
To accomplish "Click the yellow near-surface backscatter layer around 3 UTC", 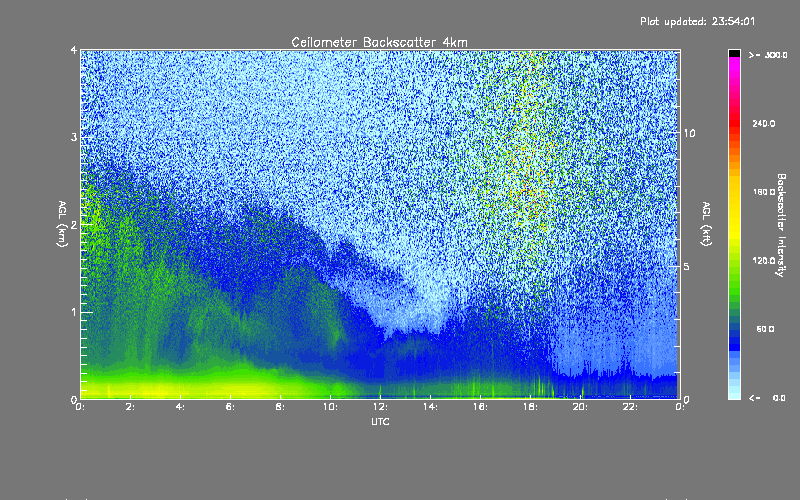I will (156, 389).
